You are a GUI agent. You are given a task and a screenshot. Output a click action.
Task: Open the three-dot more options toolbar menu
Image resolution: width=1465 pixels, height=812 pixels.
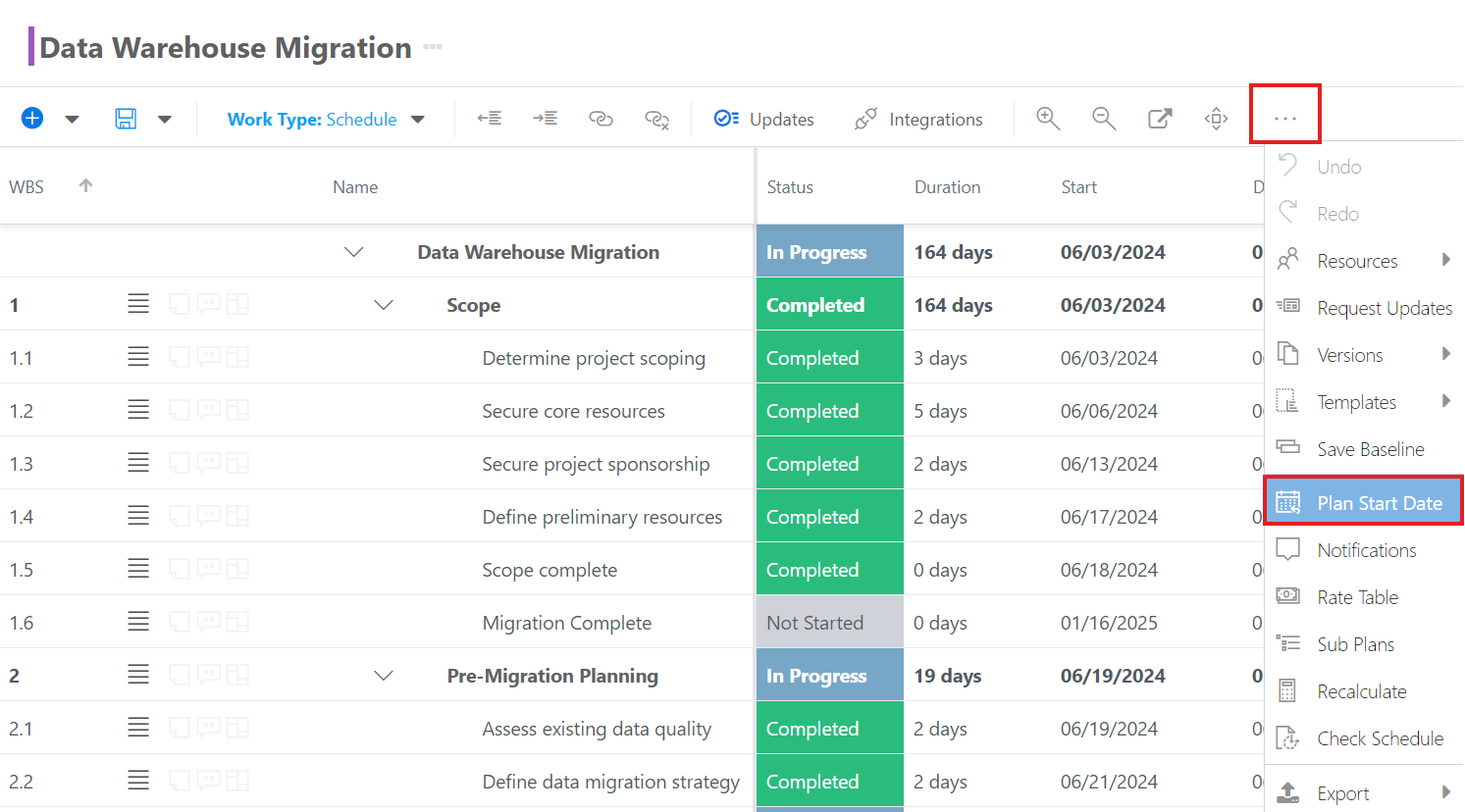[1284, 118]
